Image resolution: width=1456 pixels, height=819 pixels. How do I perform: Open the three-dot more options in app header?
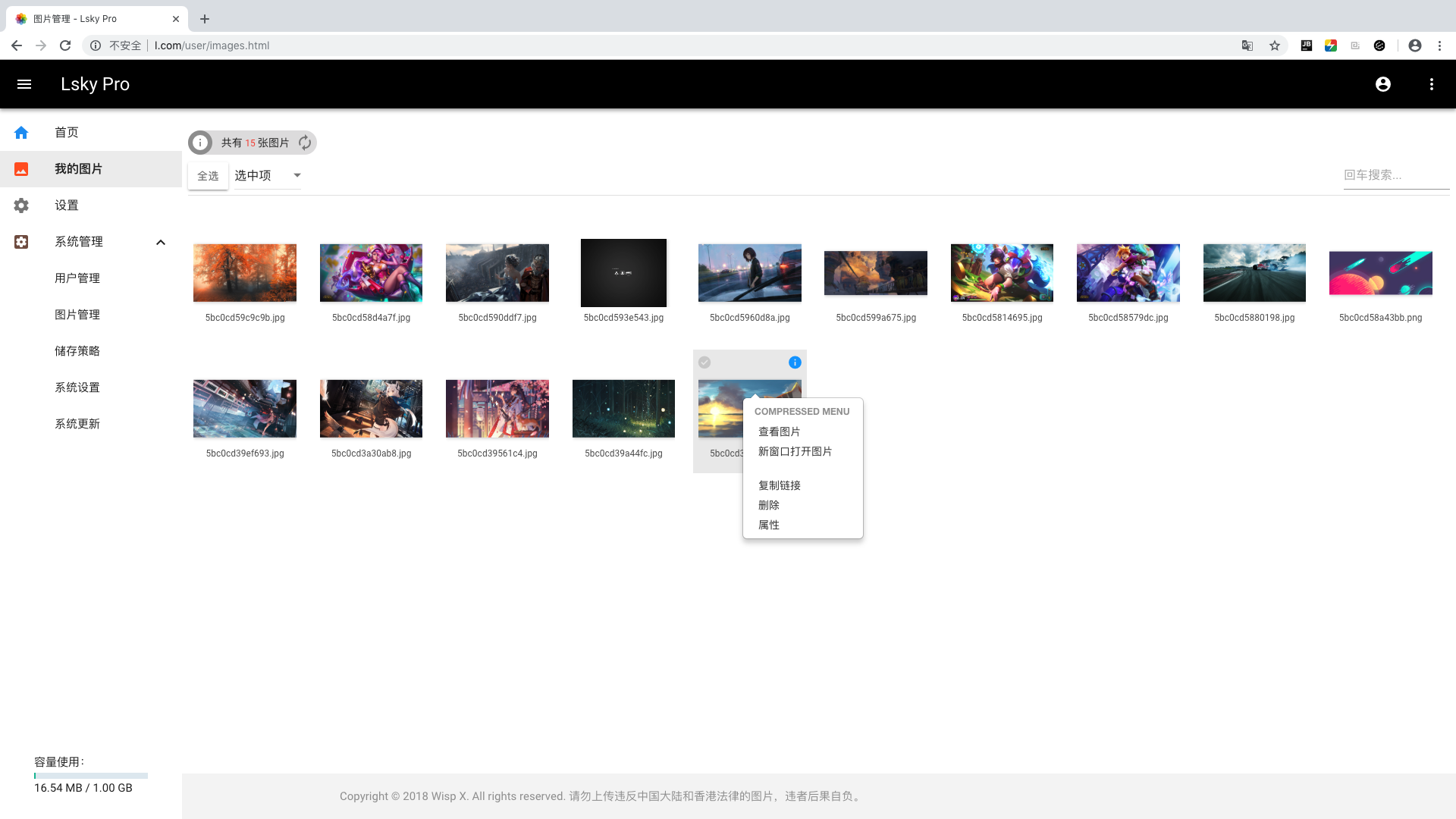tap(1431, 84)
